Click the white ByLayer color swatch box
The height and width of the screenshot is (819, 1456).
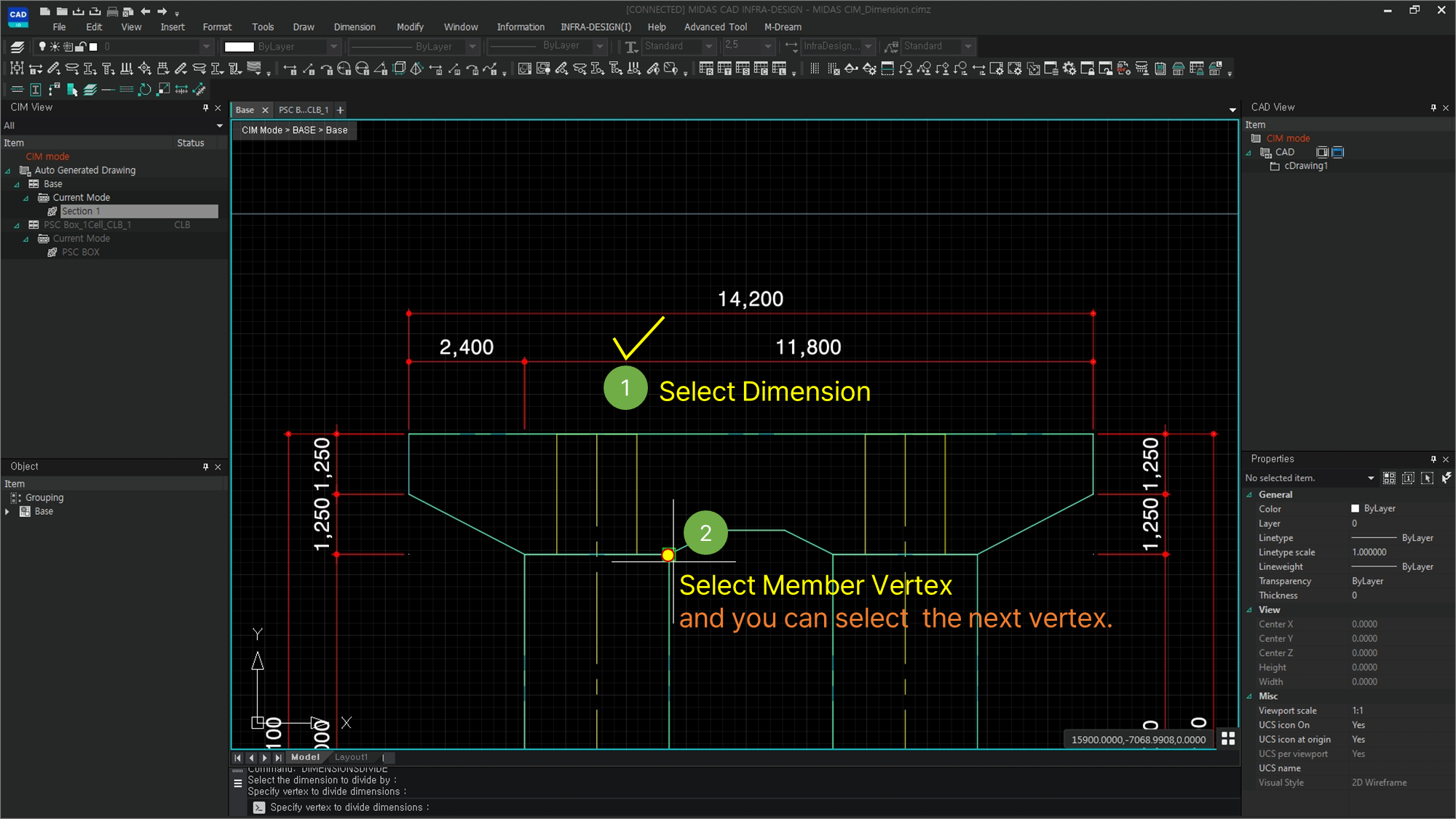tap(239, 47)
